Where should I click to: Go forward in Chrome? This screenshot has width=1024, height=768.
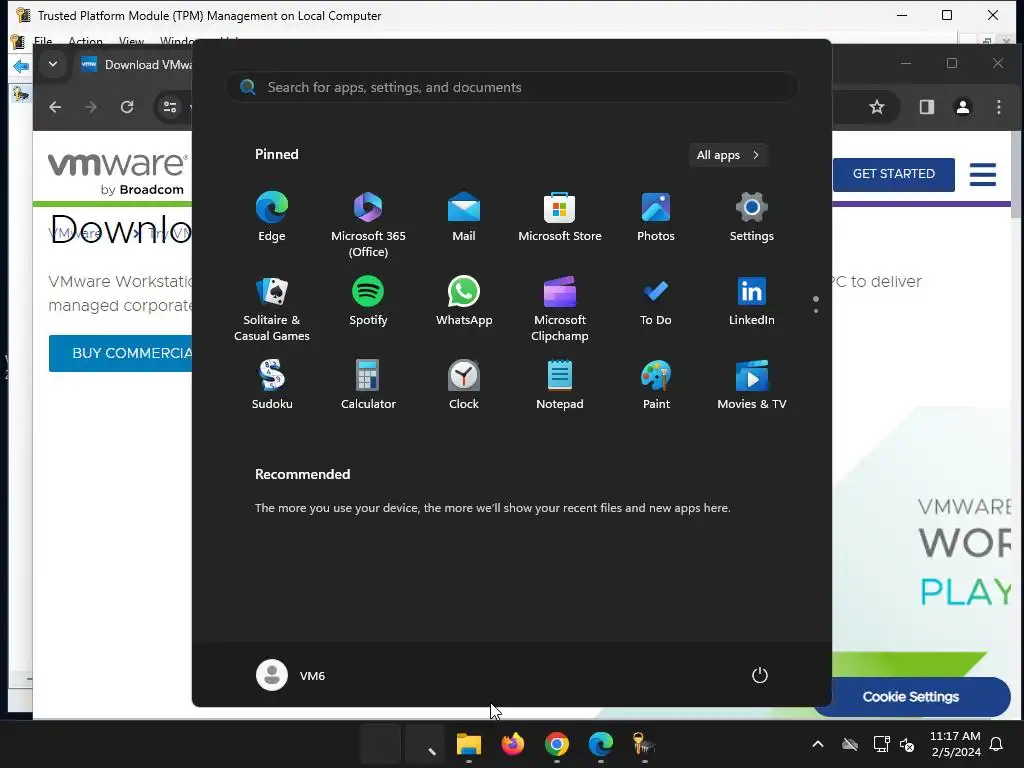pos(91,107)
